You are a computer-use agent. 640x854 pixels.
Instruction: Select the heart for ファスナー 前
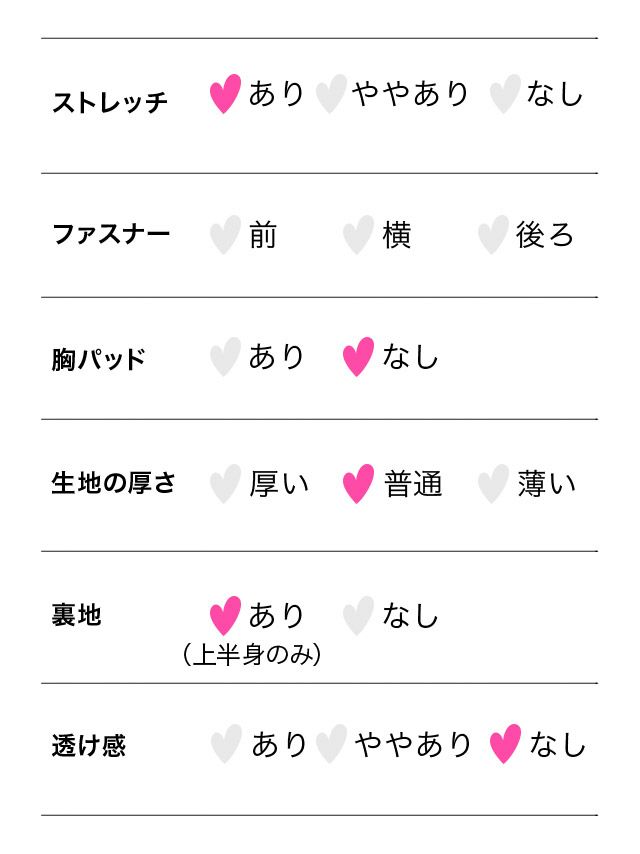point(225,236)
